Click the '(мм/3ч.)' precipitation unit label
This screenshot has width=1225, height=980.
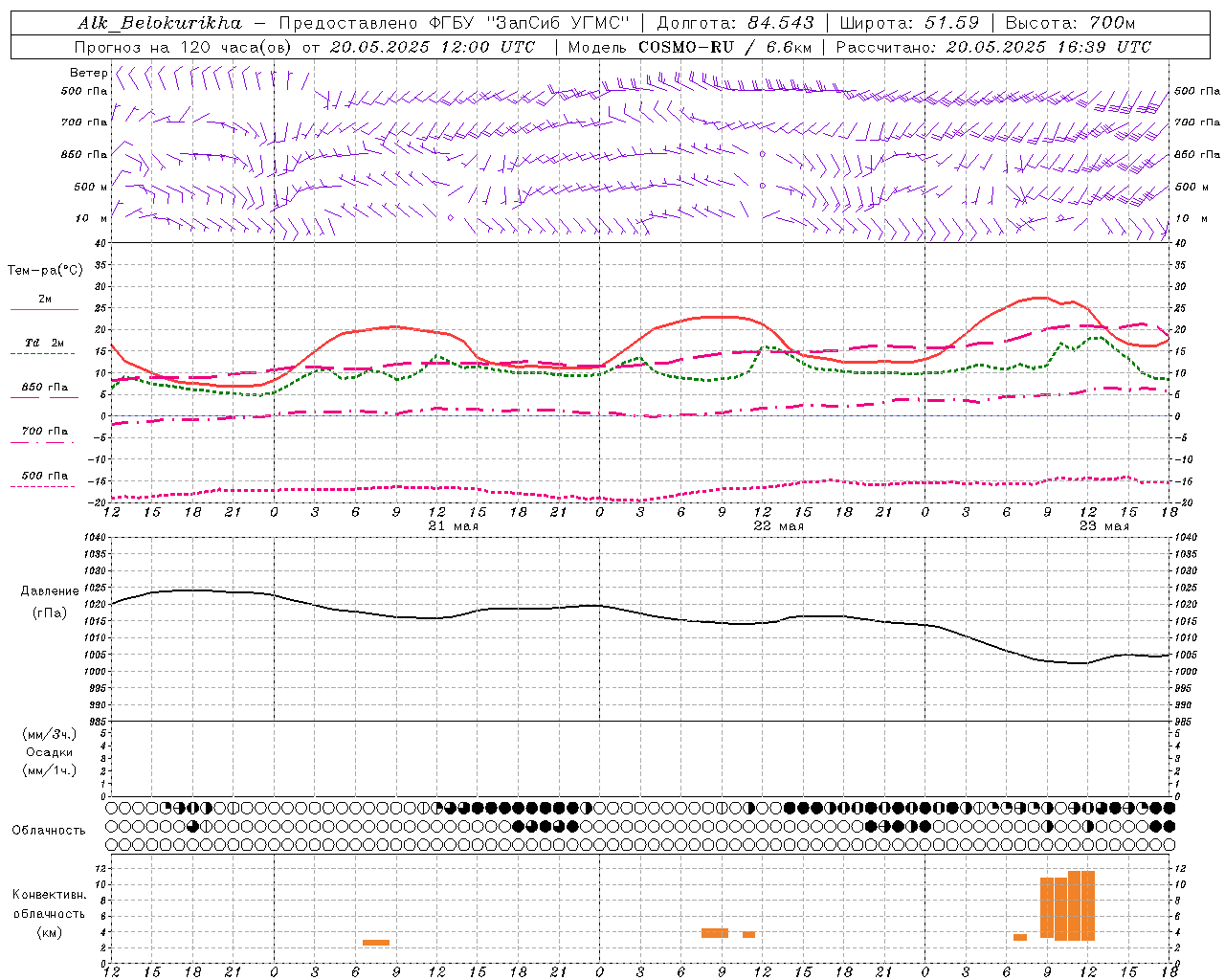pos(50,734)
